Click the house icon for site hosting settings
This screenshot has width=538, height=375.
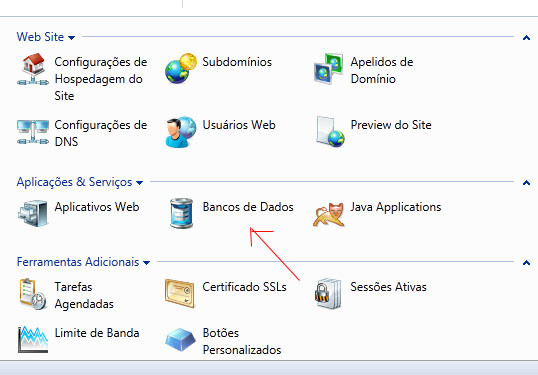tap(33, 69)
